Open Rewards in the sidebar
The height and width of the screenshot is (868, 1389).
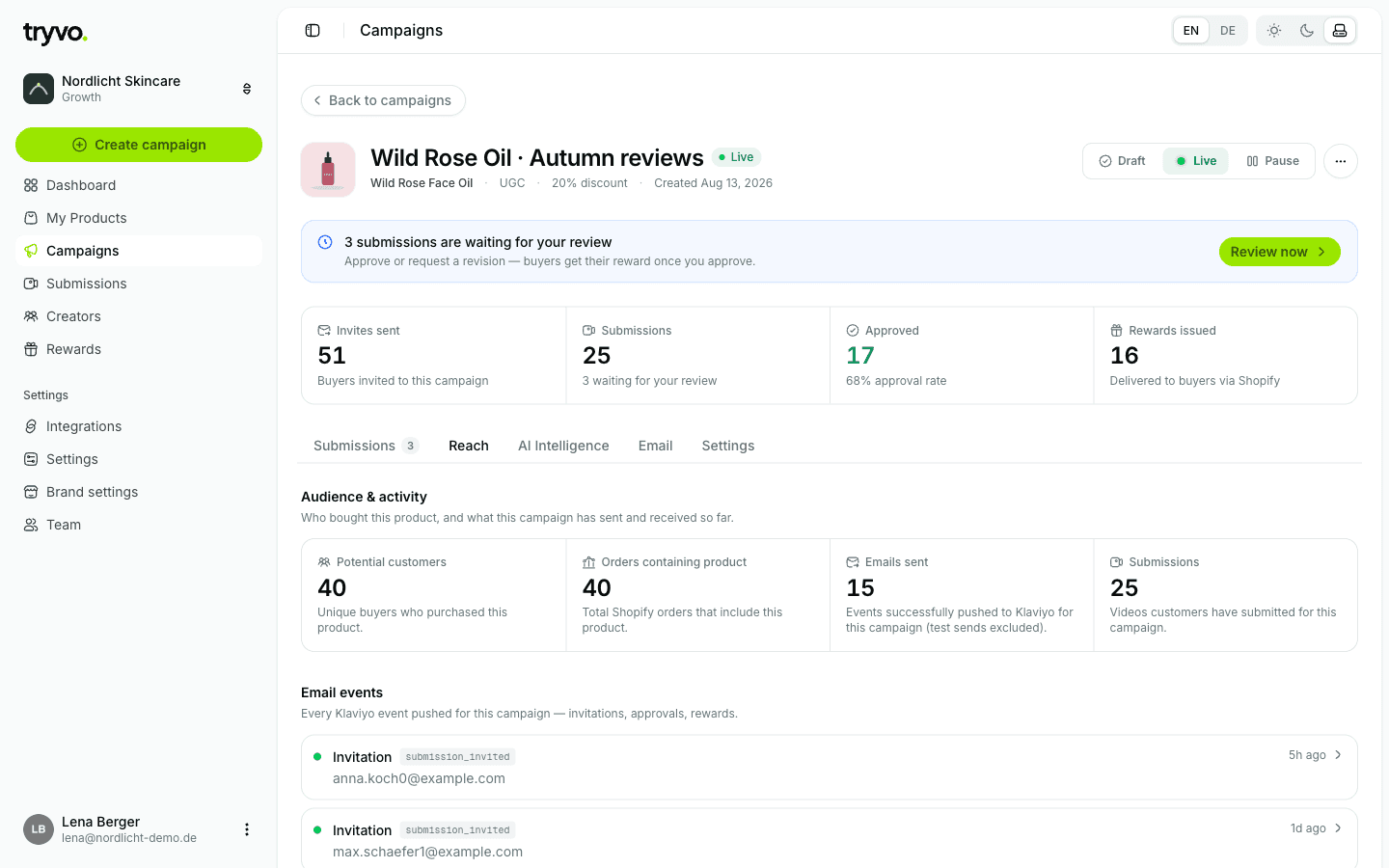(139, 349)
